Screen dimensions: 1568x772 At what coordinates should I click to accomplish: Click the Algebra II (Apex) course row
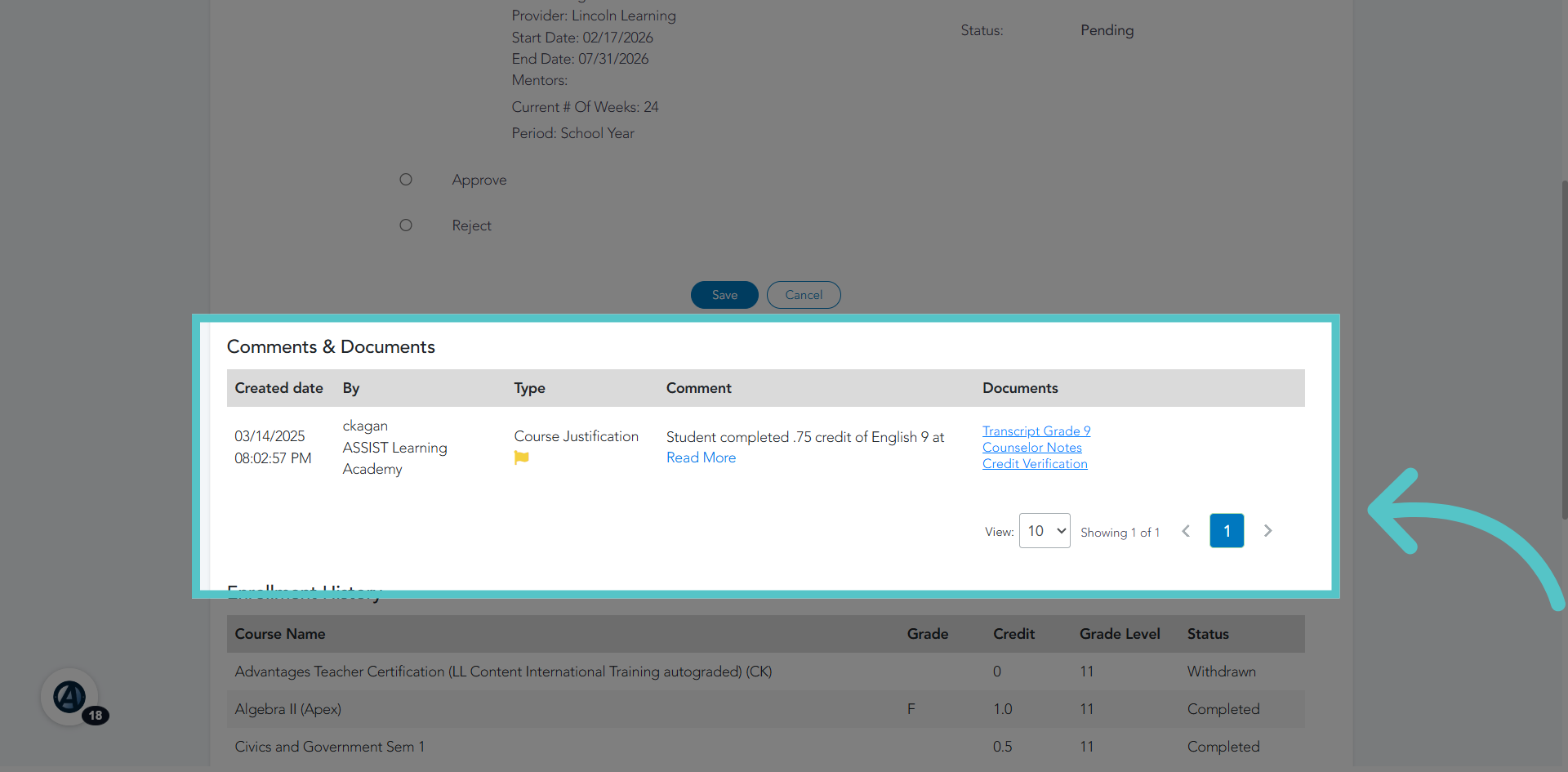point(765,709)
